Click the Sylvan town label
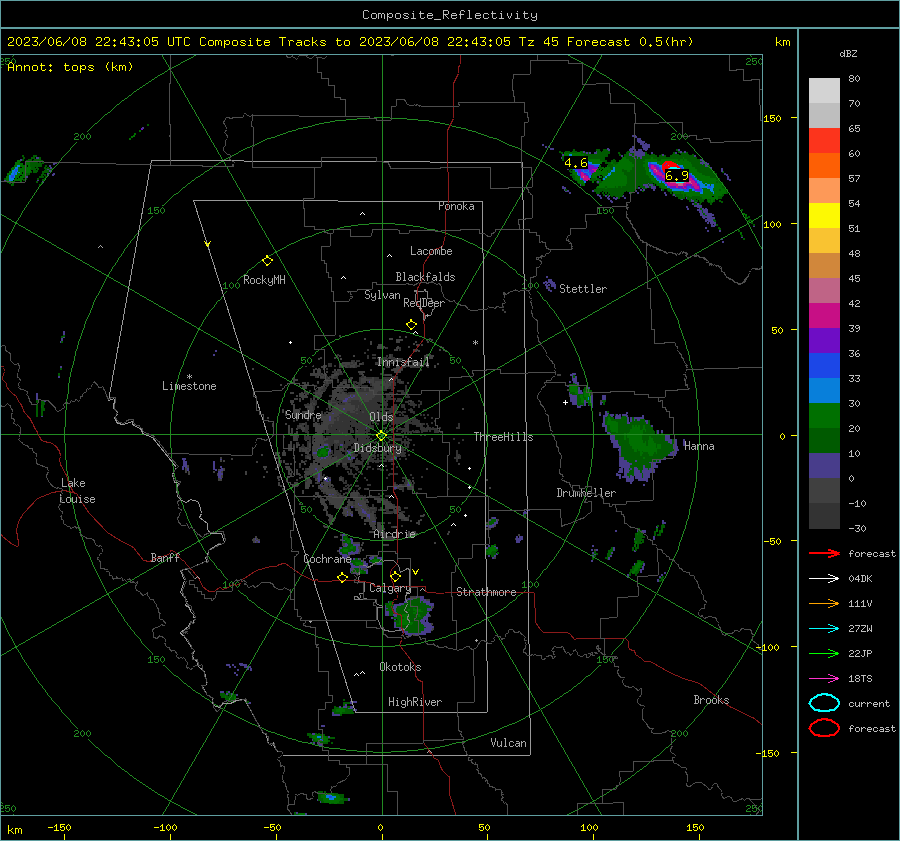Viewport: 900px width, 841px height. pyautogui.click(x=382, y=295)
